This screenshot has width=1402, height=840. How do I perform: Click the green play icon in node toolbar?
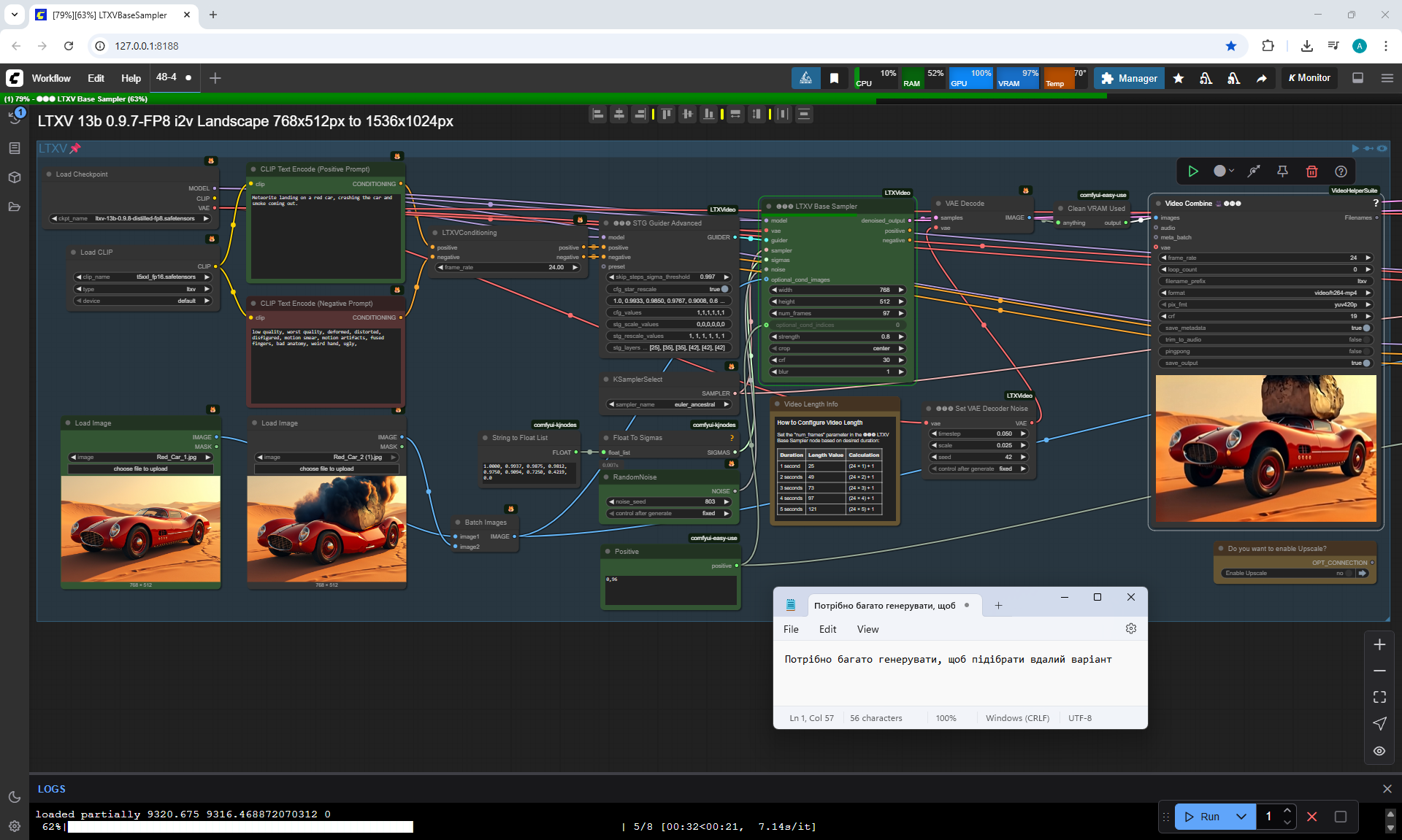click(1193, 172)
